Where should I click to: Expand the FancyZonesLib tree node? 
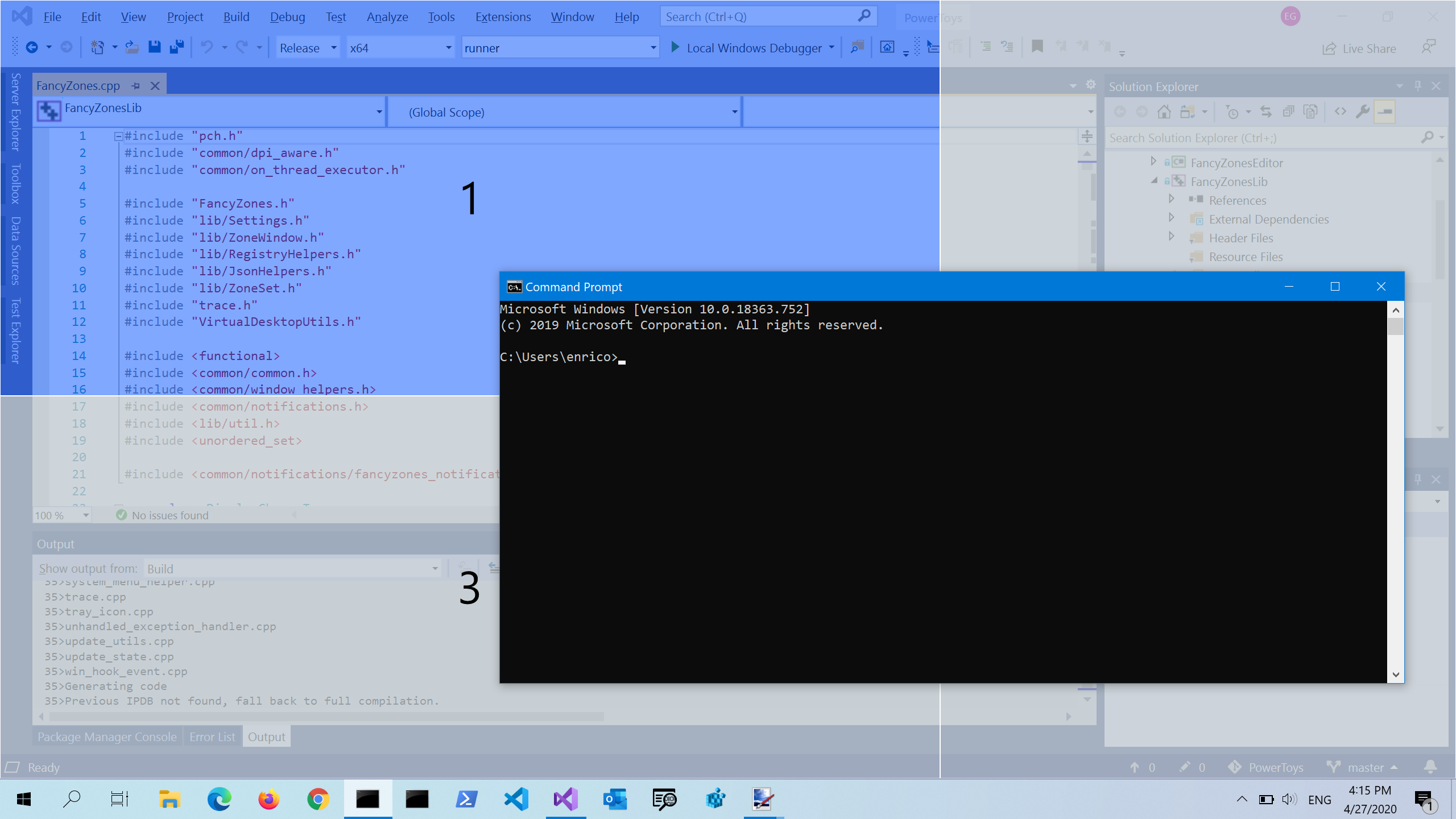pos(1155,181)
